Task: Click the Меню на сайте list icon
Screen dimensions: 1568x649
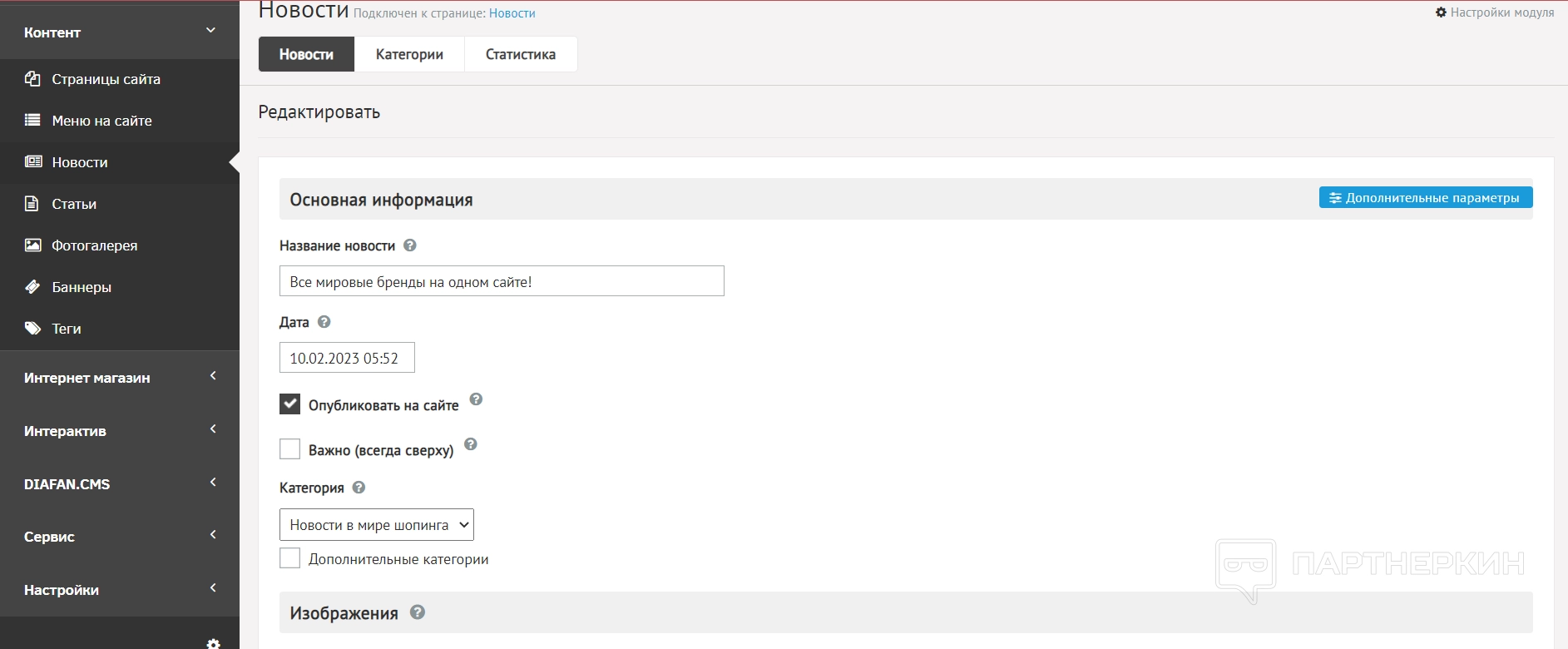Action: click(x=32, y=121)
